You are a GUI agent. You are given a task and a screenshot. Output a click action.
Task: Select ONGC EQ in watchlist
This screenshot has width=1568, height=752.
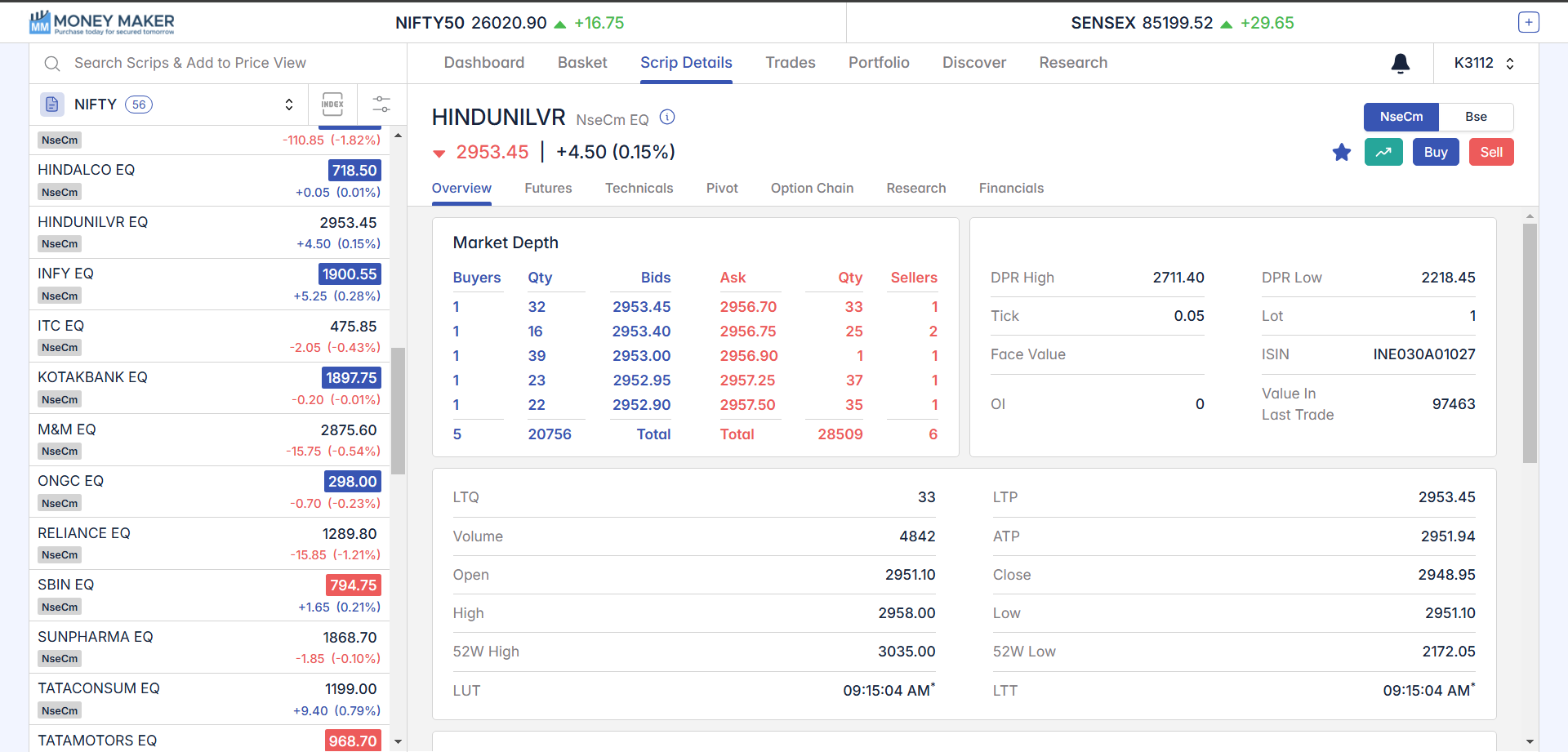209,492
